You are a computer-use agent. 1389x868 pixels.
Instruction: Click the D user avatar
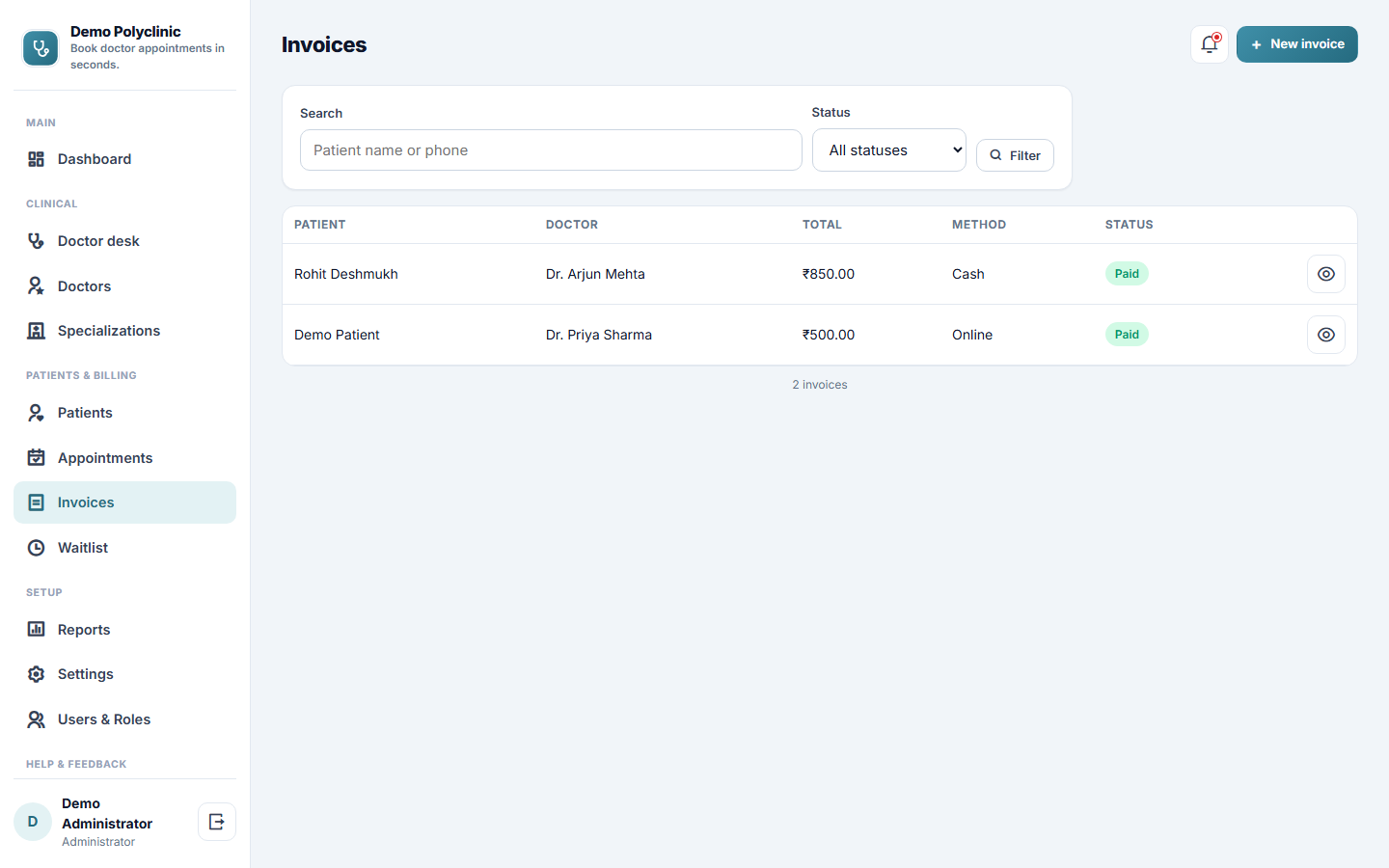(x=33, y=822)
